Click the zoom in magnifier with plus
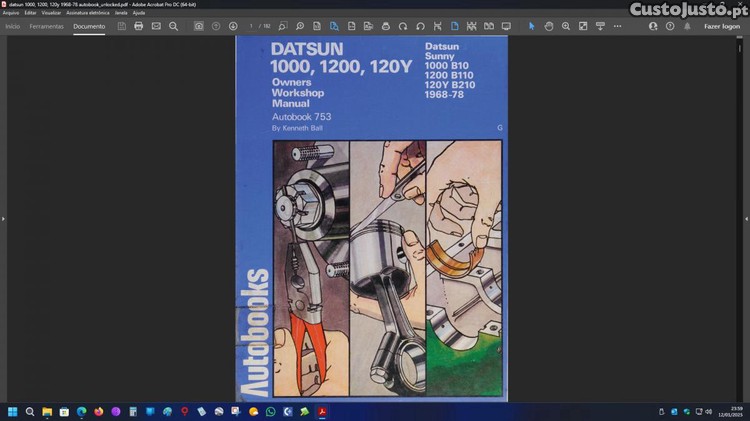 pyautogui.click(x=566, y=26)
